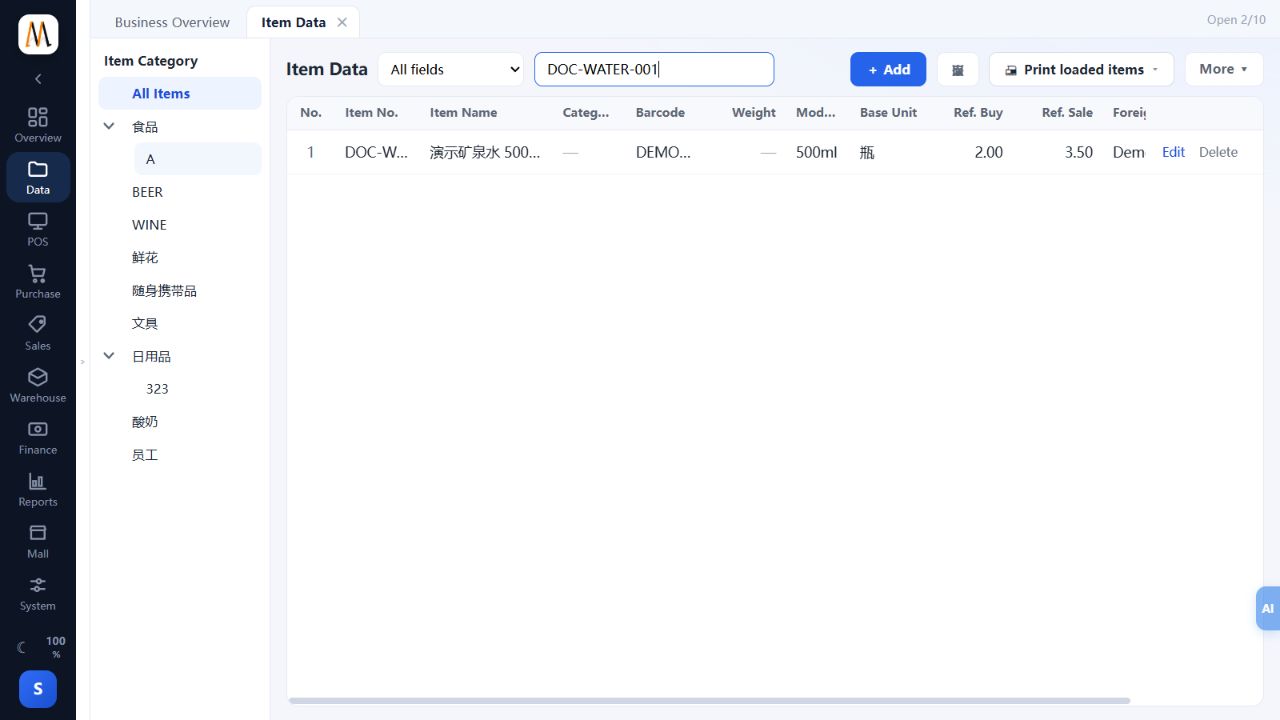
Task: Open the AI assistant tab
Action: click(1268, 608)
